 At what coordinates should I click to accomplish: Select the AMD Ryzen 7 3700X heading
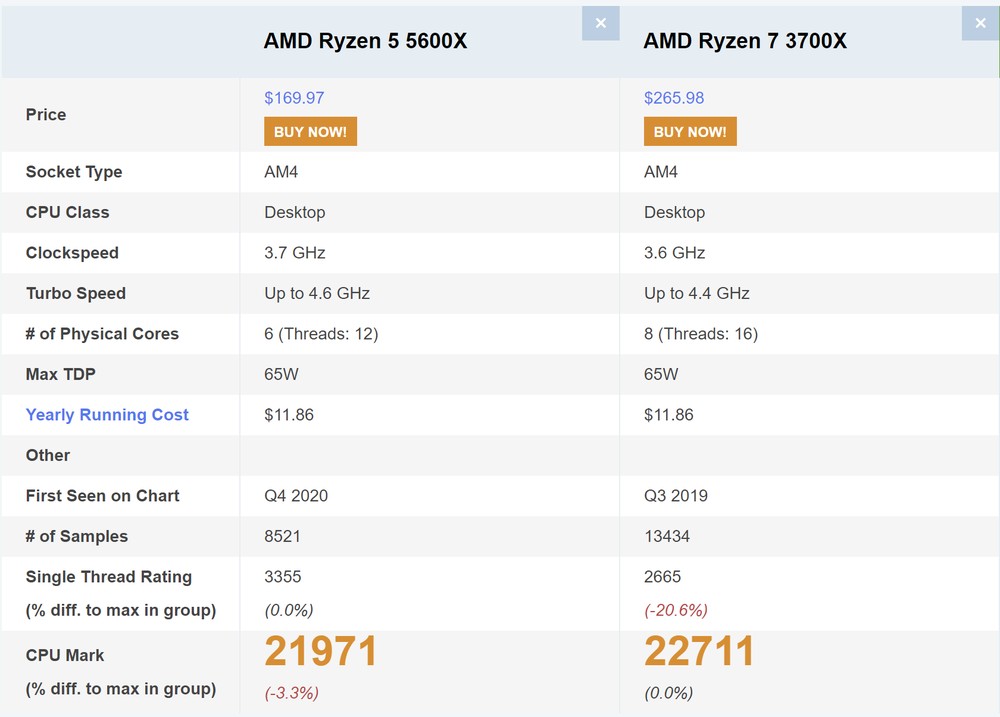tap(746, 41)
